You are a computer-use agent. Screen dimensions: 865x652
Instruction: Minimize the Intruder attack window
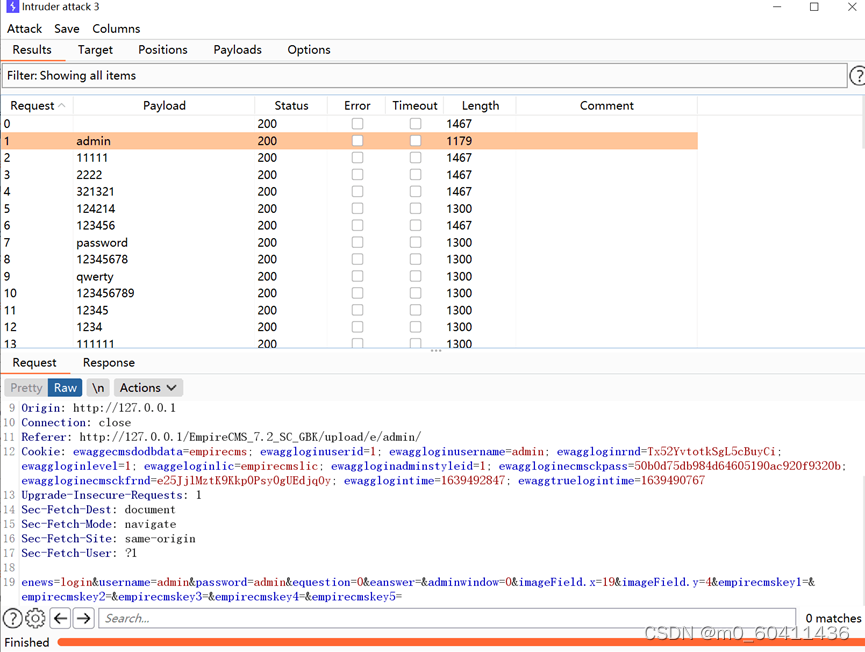[777, 7]
